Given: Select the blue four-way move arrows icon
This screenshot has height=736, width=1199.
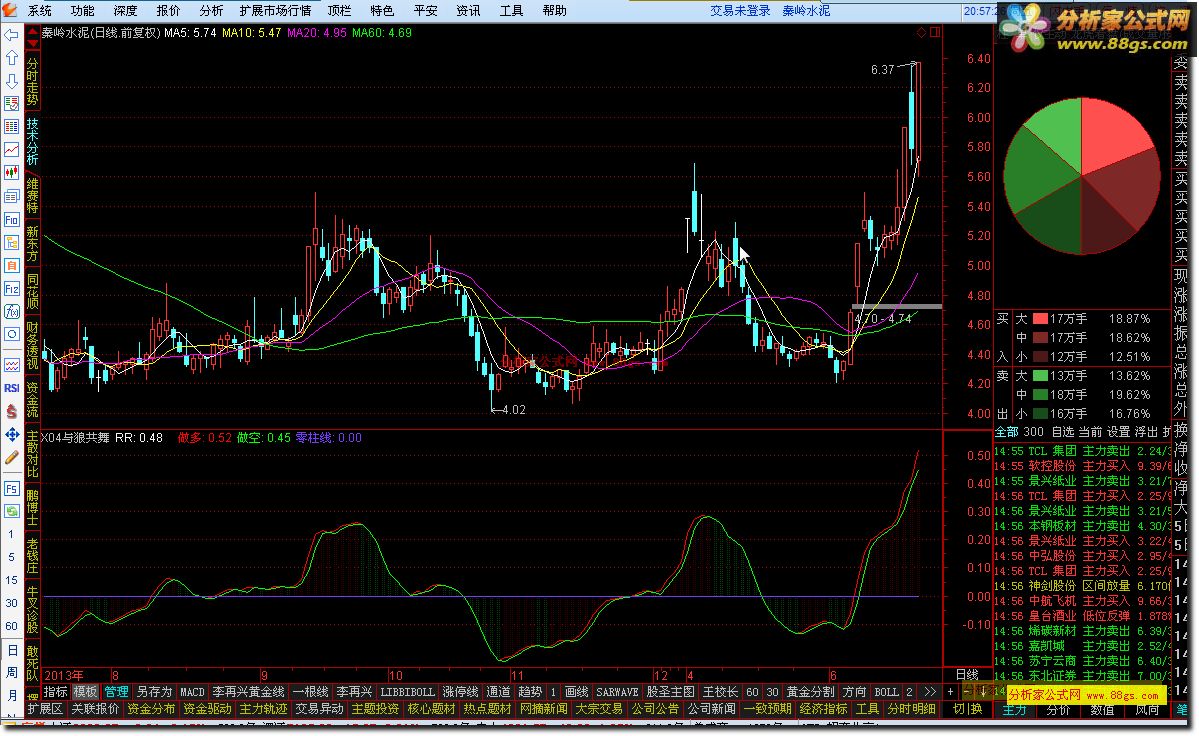Looking at the screenshot, I should pos(11,434).
